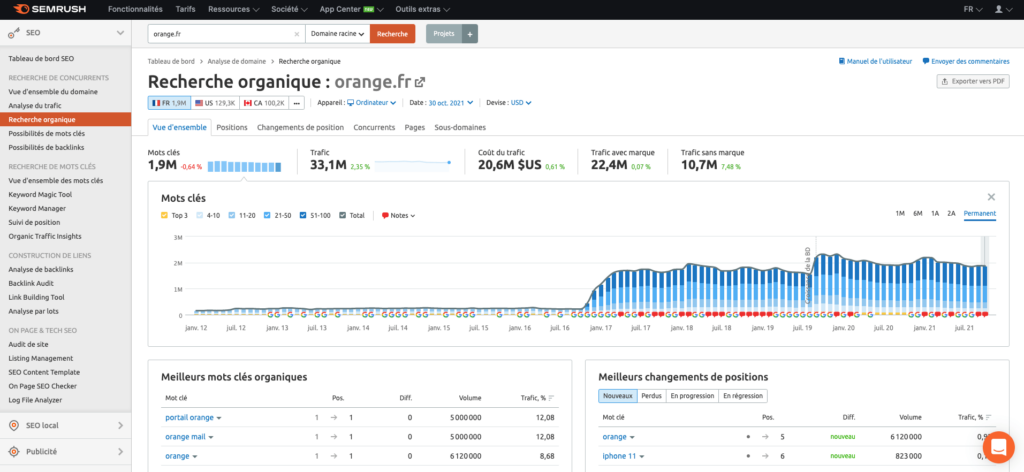Screen dimensions: 1024x472
Task: Toggle the 51-100 series checkbox
Action: 302,215
